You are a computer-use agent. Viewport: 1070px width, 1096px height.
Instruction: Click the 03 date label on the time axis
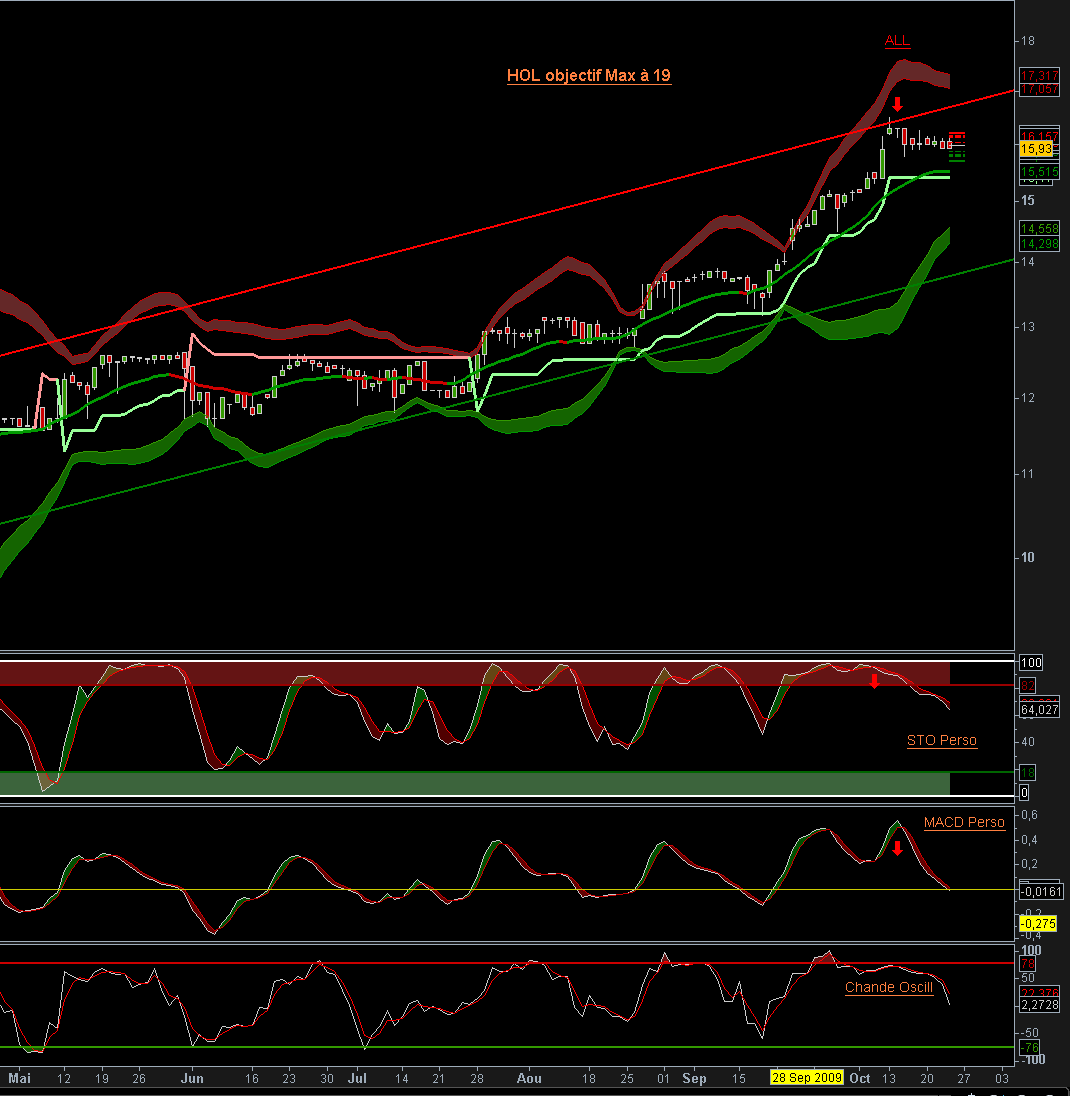pyautogui.click(x=1002, y=1079)
